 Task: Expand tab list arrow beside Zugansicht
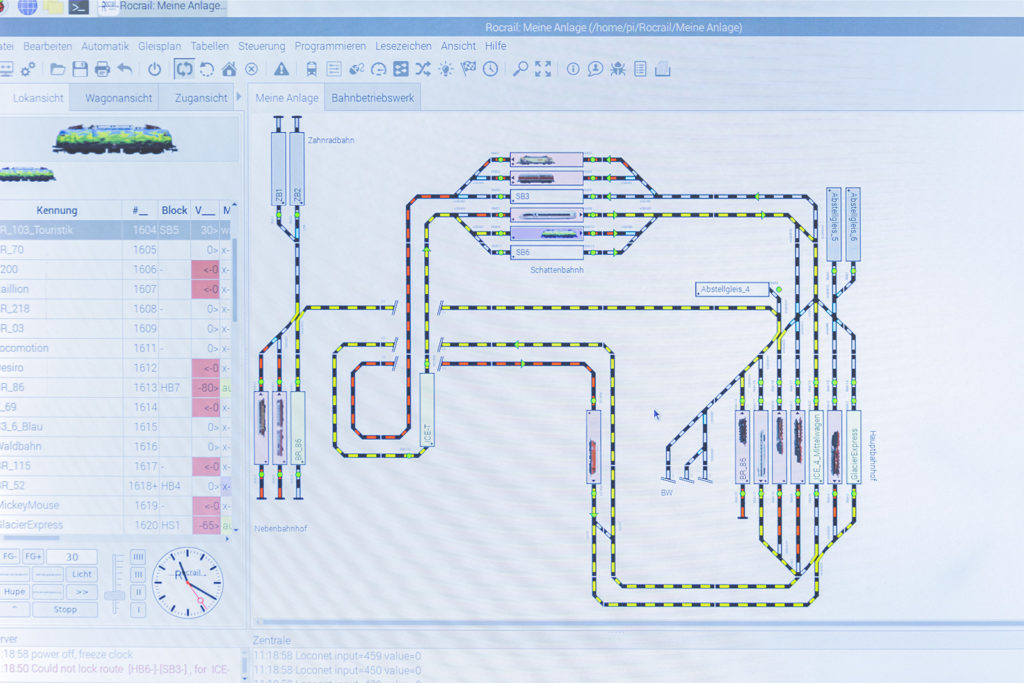pyautogui.click(x=238, y=98)
